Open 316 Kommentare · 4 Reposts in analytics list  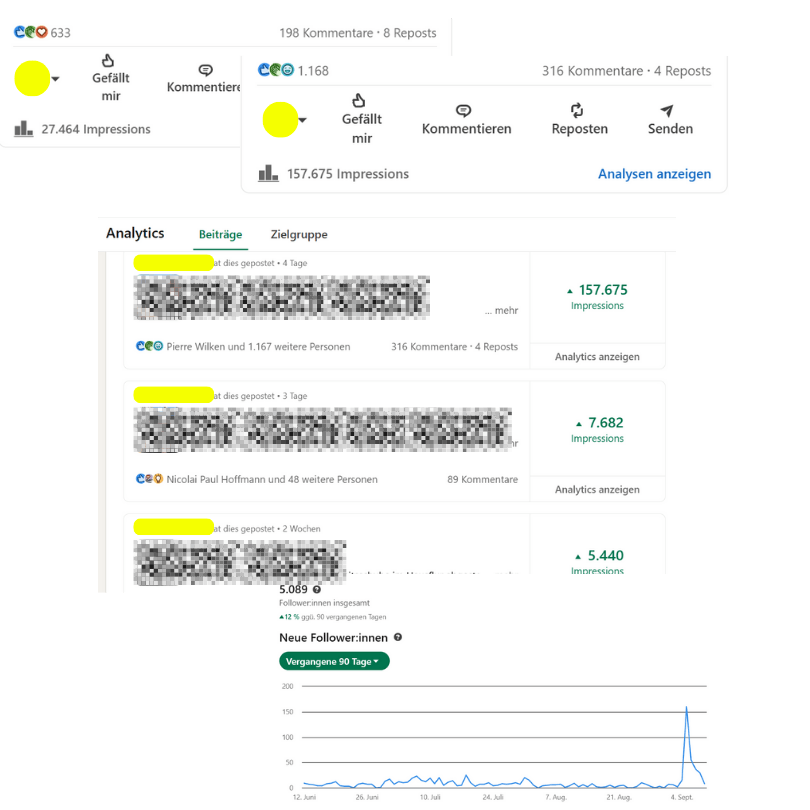point(454,347)
